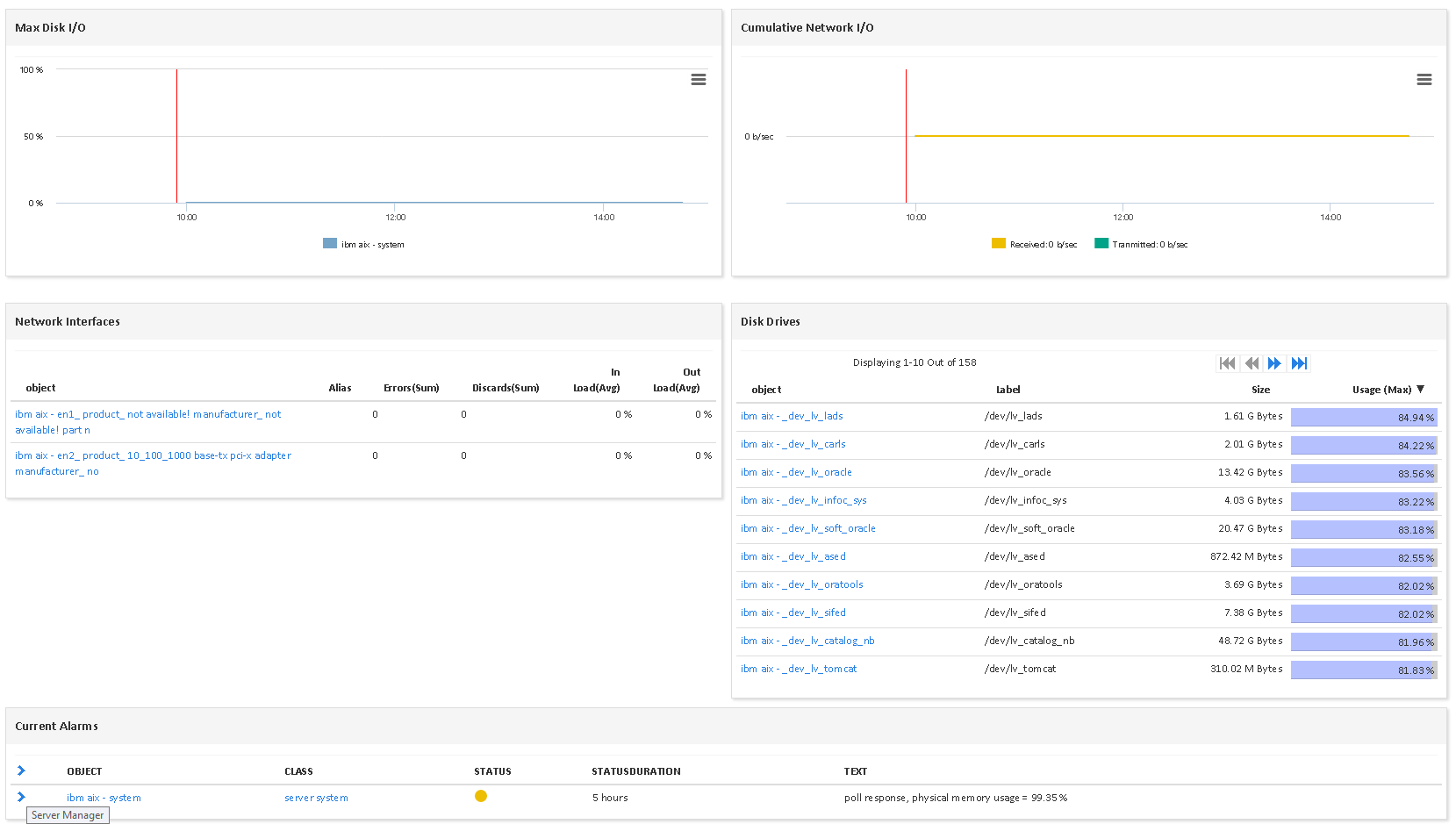The height and width of the screenshot is (824, 1456).
Task: Expand the ibm aix - system alarm row
Action: (x=20, y=796)
